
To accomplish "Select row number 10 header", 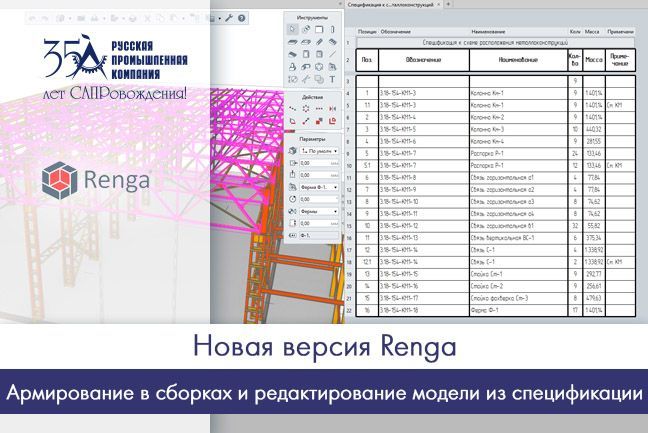I will click(349, 166).
